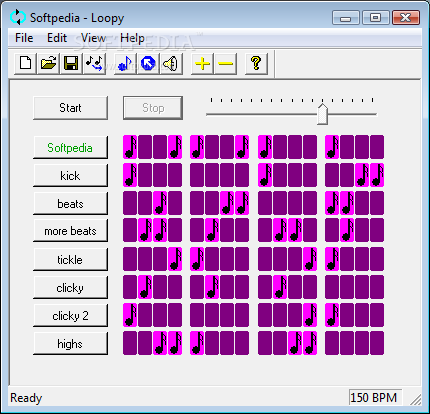The height and width of the screenshot is (414, 430).
Task: Toggle off step 8 in beats row
Action: [x=242, y=203]
